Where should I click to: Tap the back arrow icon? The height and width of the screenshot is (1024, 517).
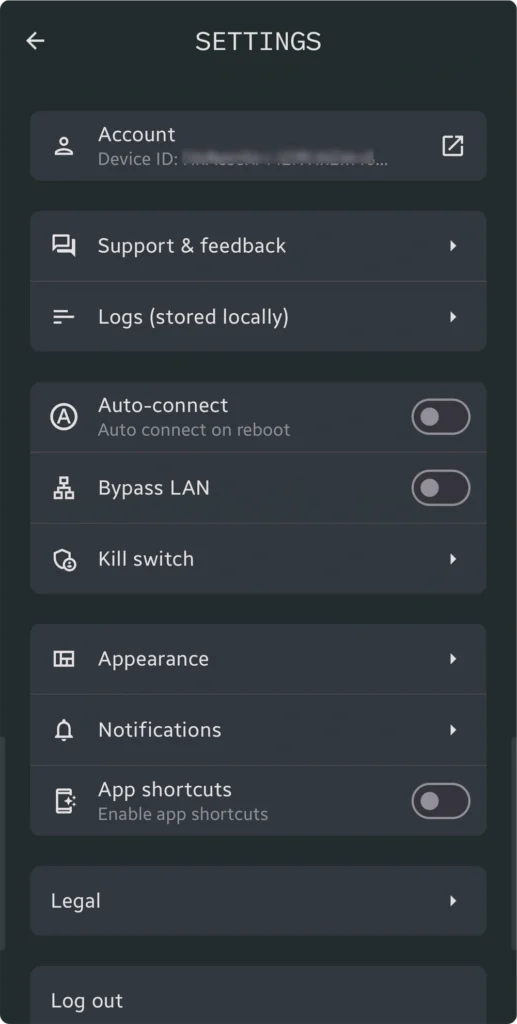pos(35,40)
